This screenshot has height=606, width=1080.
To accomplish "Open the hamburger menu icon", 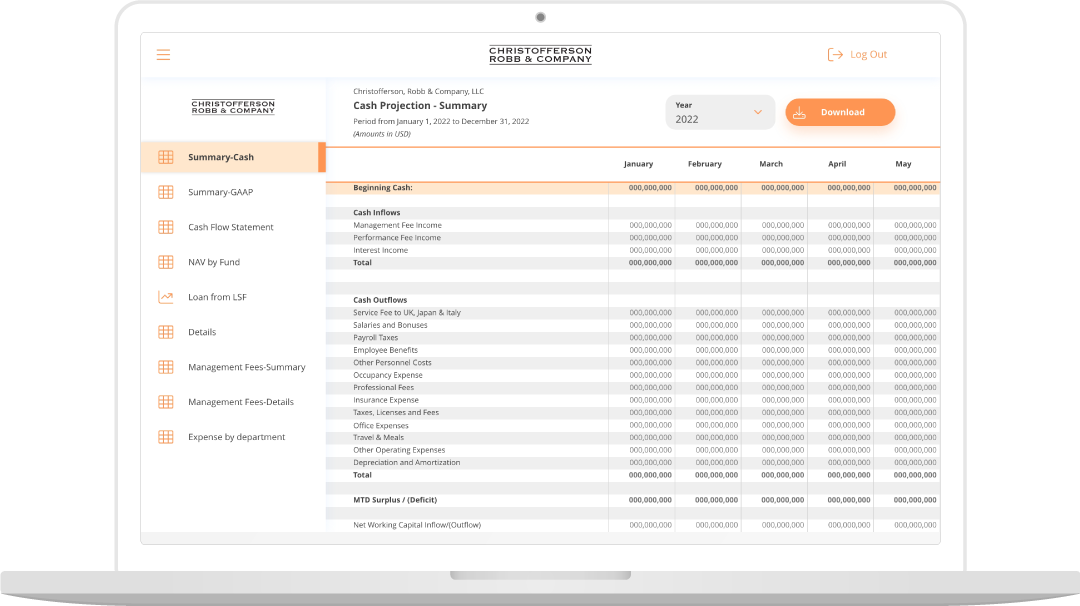I will click(163, 55).
